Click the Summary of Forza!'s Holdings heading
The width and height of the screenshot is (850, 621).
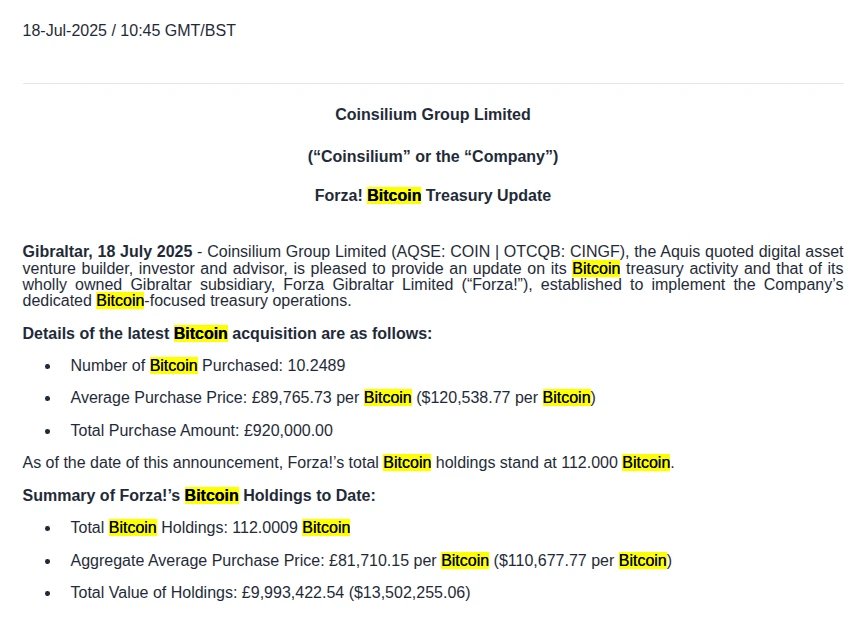point(199,495)
